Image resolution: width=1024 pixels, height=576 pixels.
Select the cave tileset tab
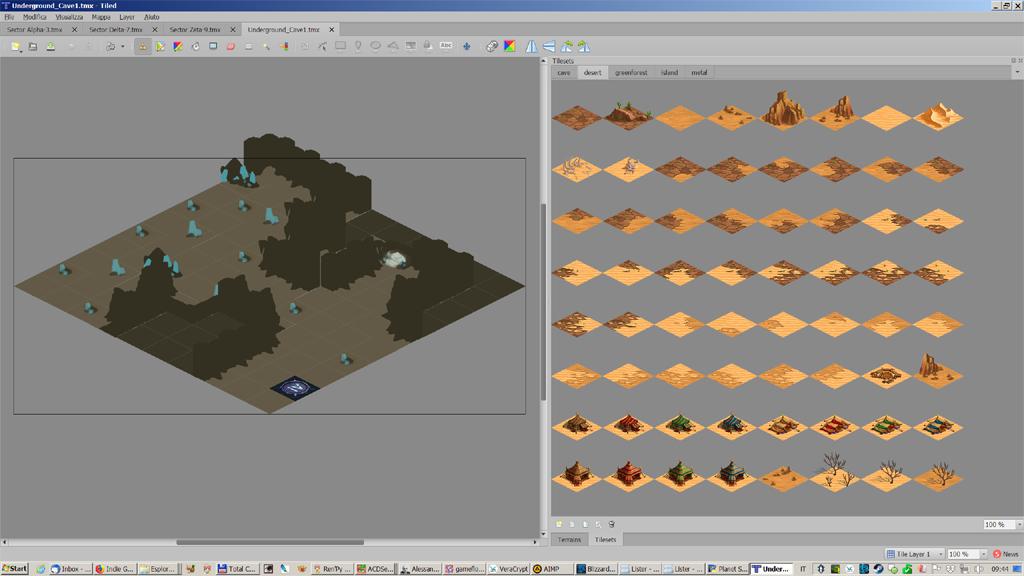564,72
